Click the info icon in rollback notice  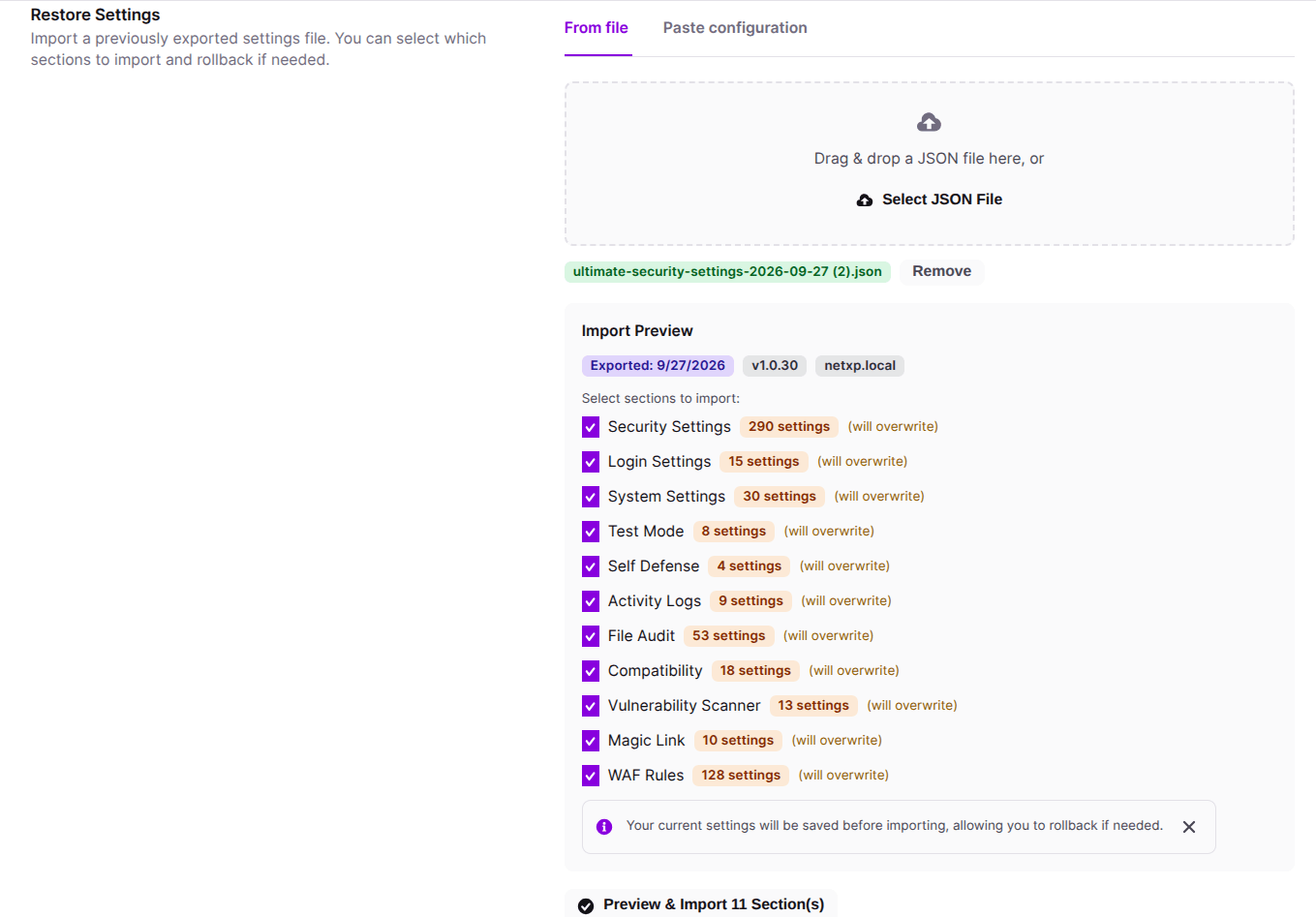click(x=604, y=827)
